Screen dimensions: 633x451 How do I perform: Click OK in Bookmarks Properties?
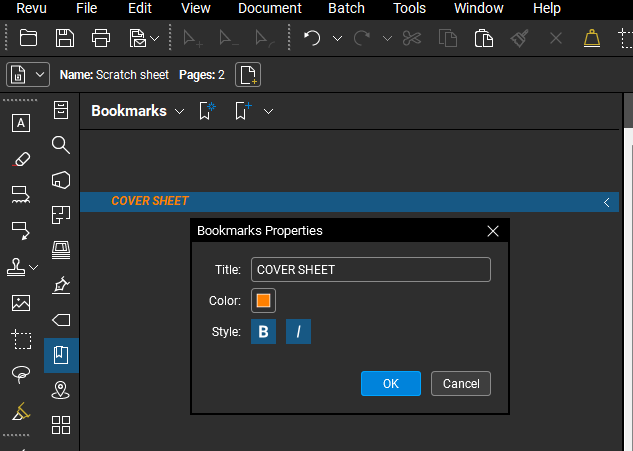(391, 384)
